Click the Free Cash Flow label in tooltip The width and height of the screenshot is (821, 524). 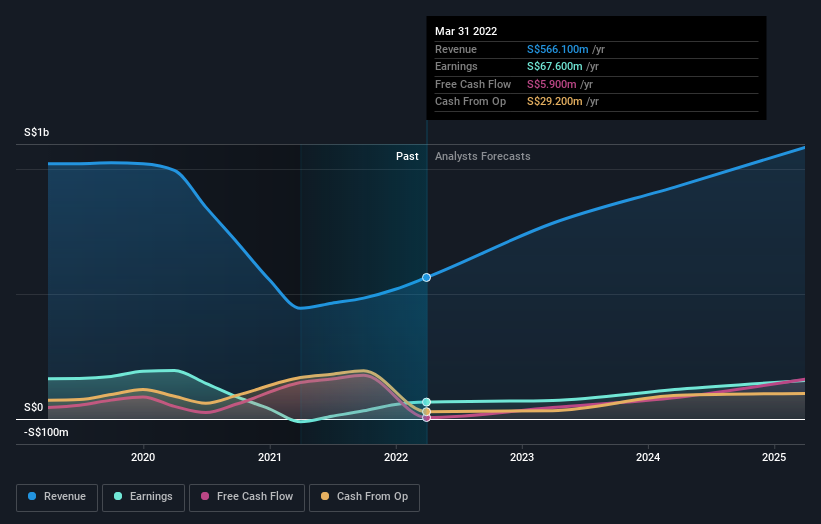(x=473, y=84)
